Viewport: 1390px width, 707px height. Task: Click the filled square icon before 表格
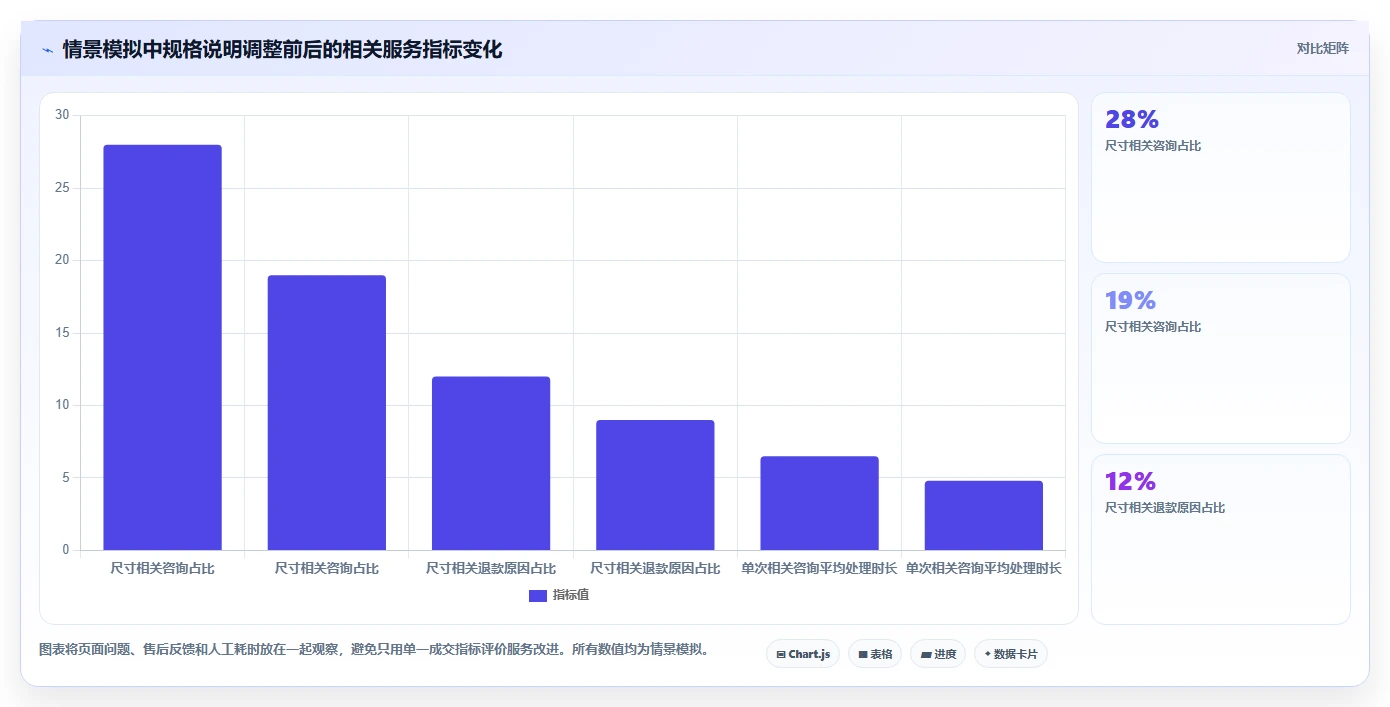pyautogui.click(x=863, y=655)
